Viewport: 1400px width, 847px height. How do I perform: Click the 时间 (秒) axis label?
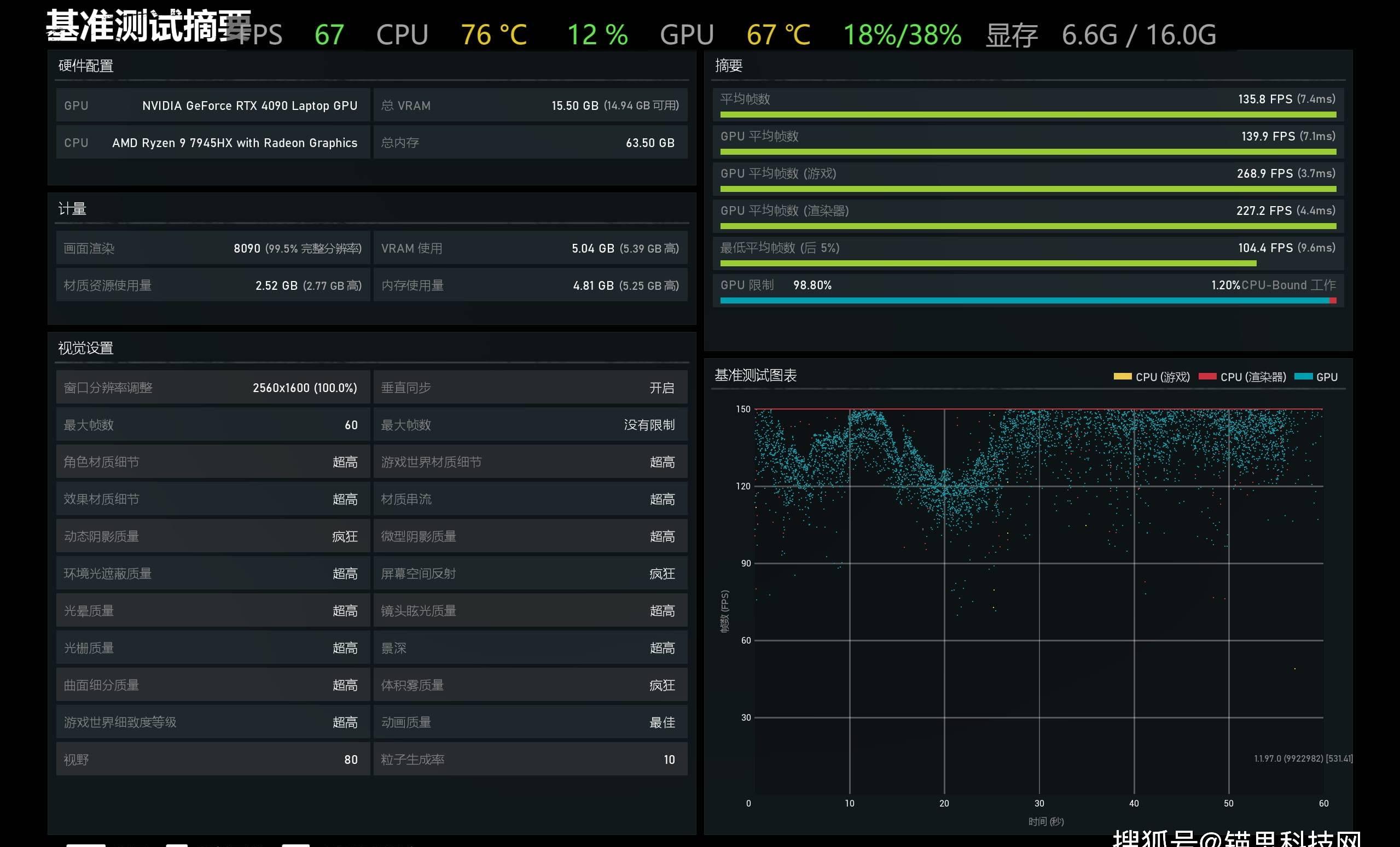coord(1046,821)
